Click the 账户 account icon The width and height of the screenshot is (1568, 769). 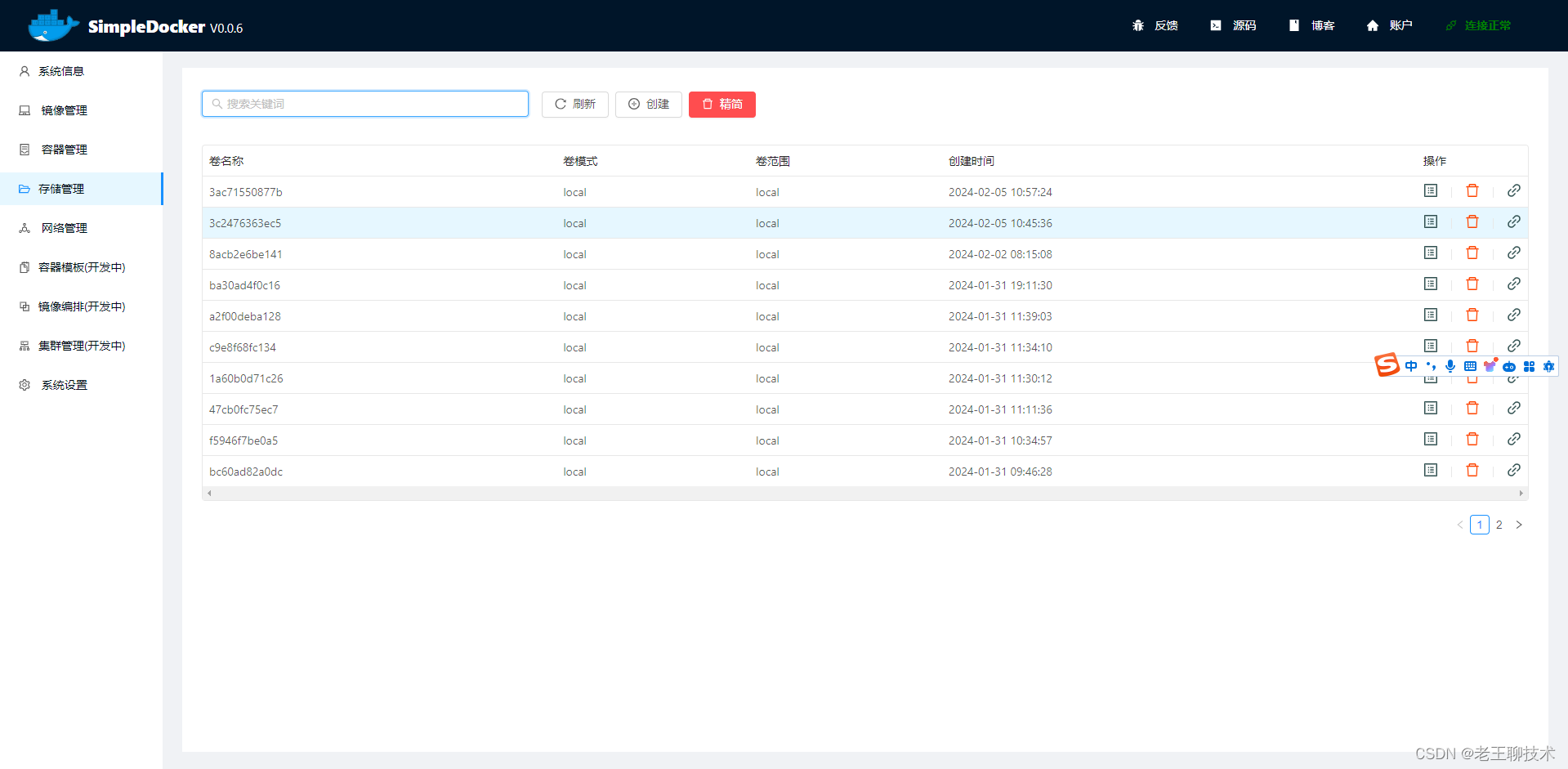pyautogui.click(x=1372, y=25)
